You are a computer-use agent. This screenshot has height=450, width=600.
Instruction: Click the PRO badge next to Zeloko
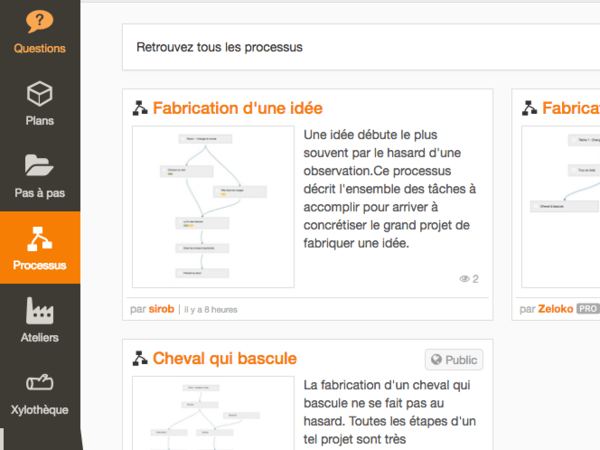click(587, 309)
